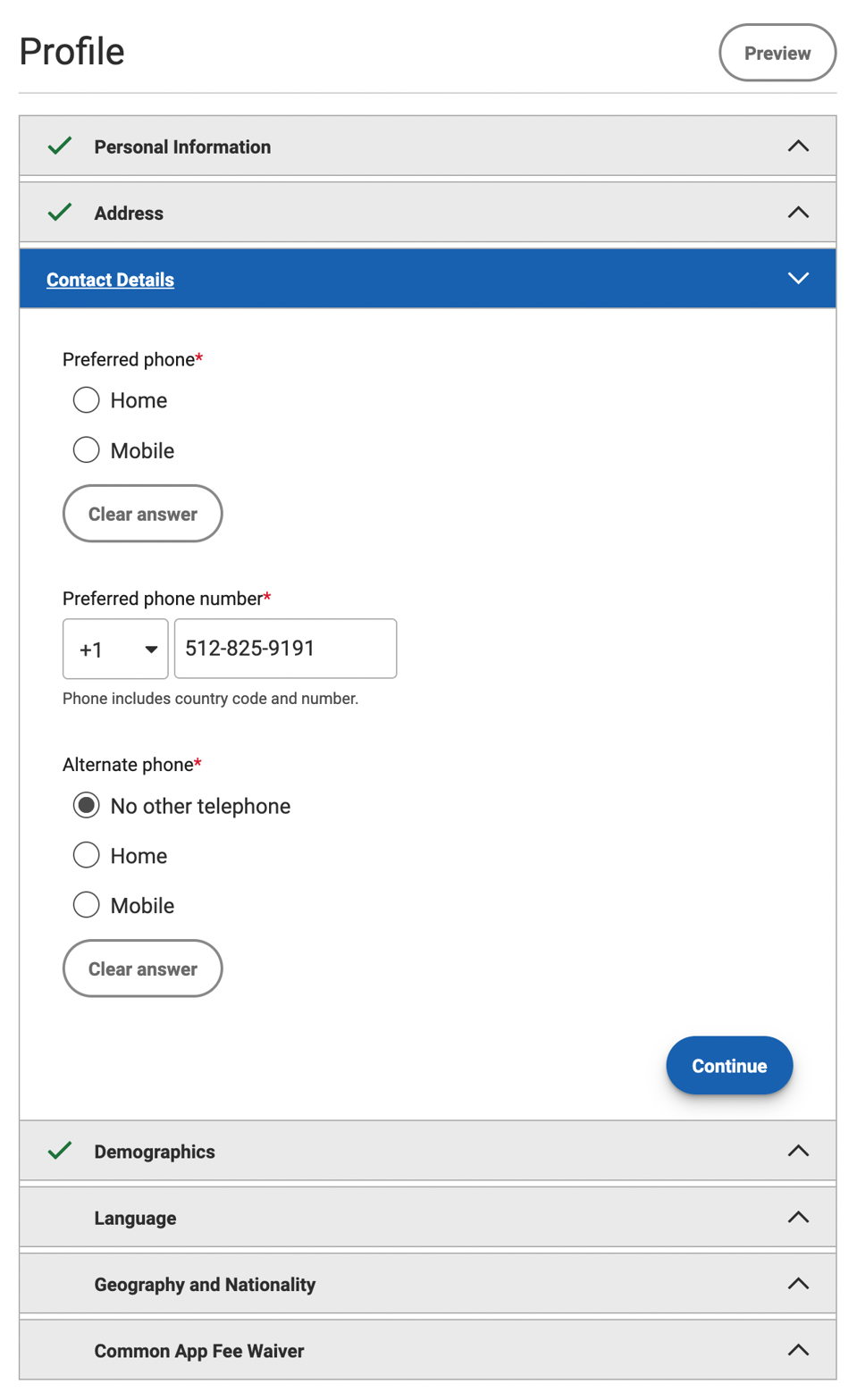
Task: Collapse the Address section
Action: tap(798, 213)
